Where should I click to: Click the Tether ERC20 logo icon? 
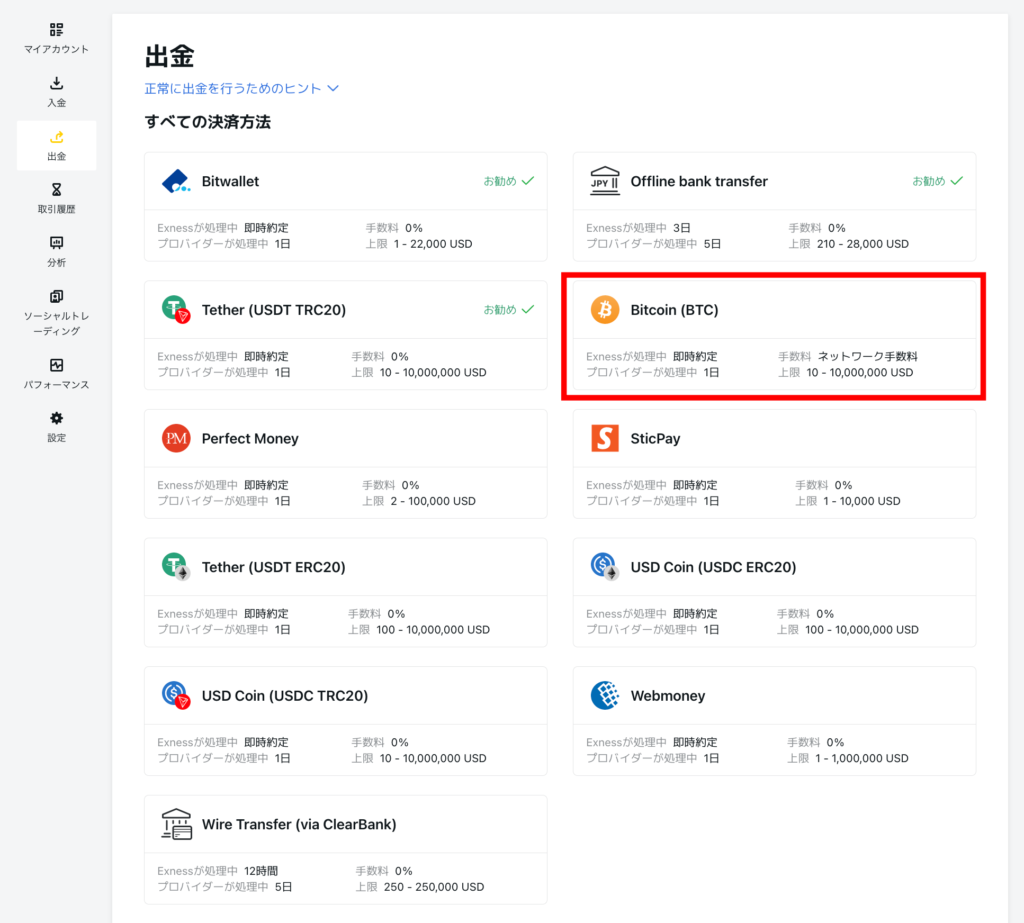(176, 566)
